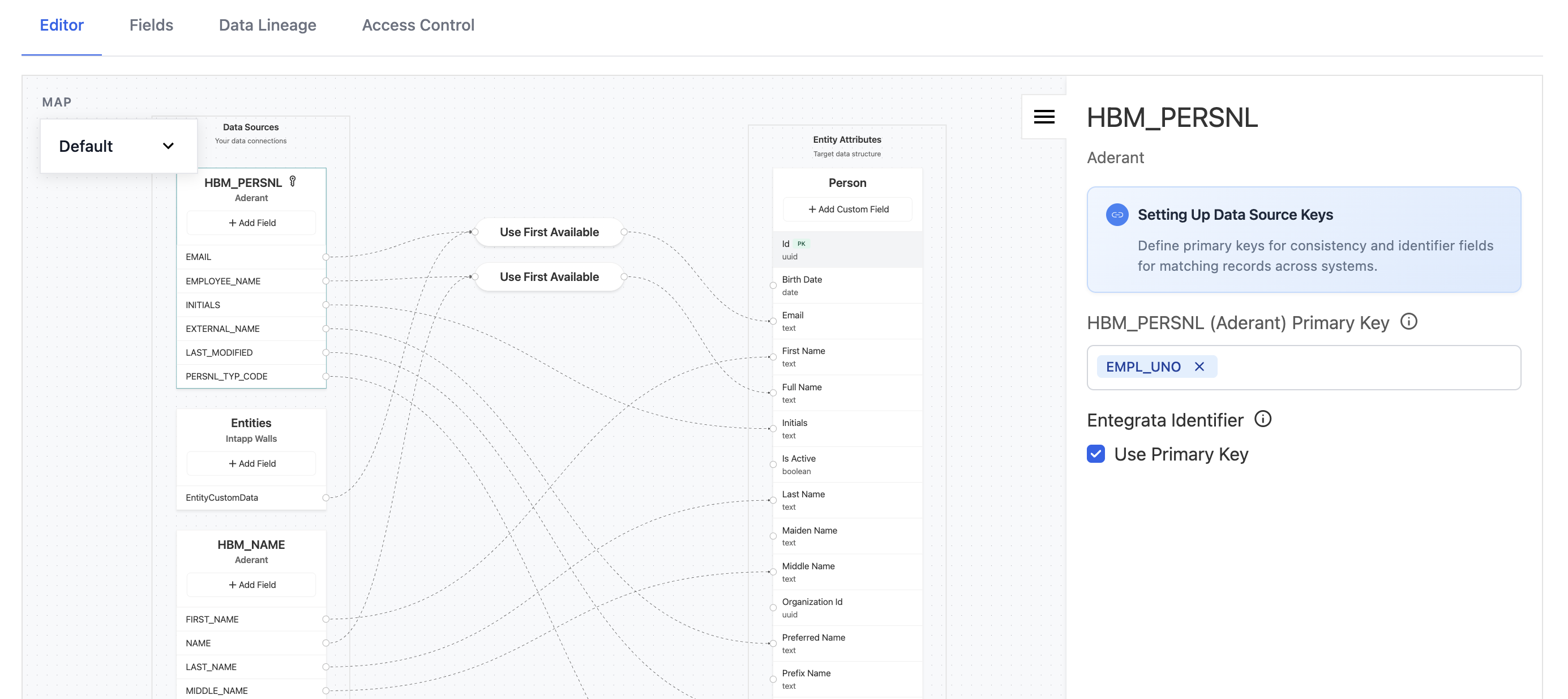The image size is (1568, 699).
Task: Click the plus icon on Add Custom Field
Action: click(812, 209)
